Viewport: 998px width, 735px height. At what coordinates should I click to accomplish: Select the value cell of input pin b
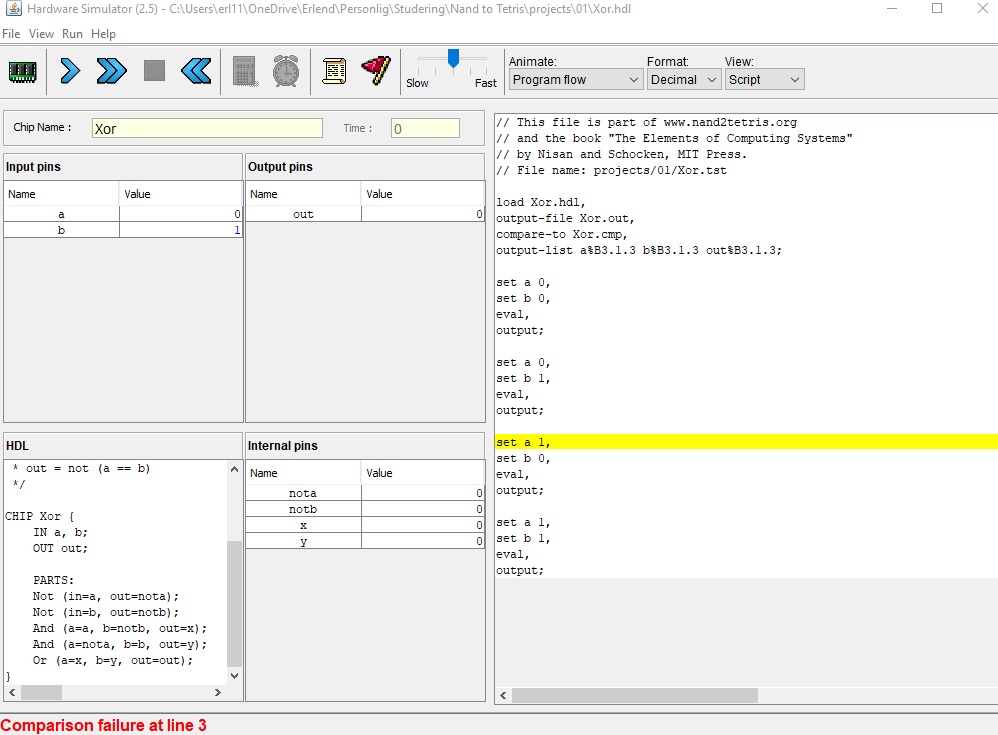pos(181,230)
